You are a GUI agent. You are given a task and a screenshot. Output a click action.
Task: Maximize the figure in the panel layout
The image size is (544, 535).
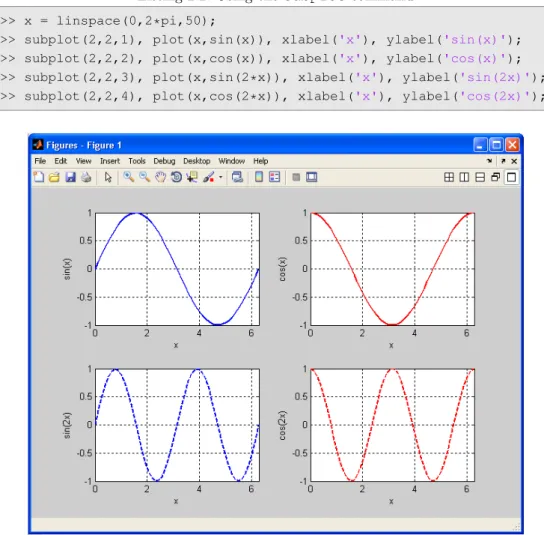tap(511, 177)
